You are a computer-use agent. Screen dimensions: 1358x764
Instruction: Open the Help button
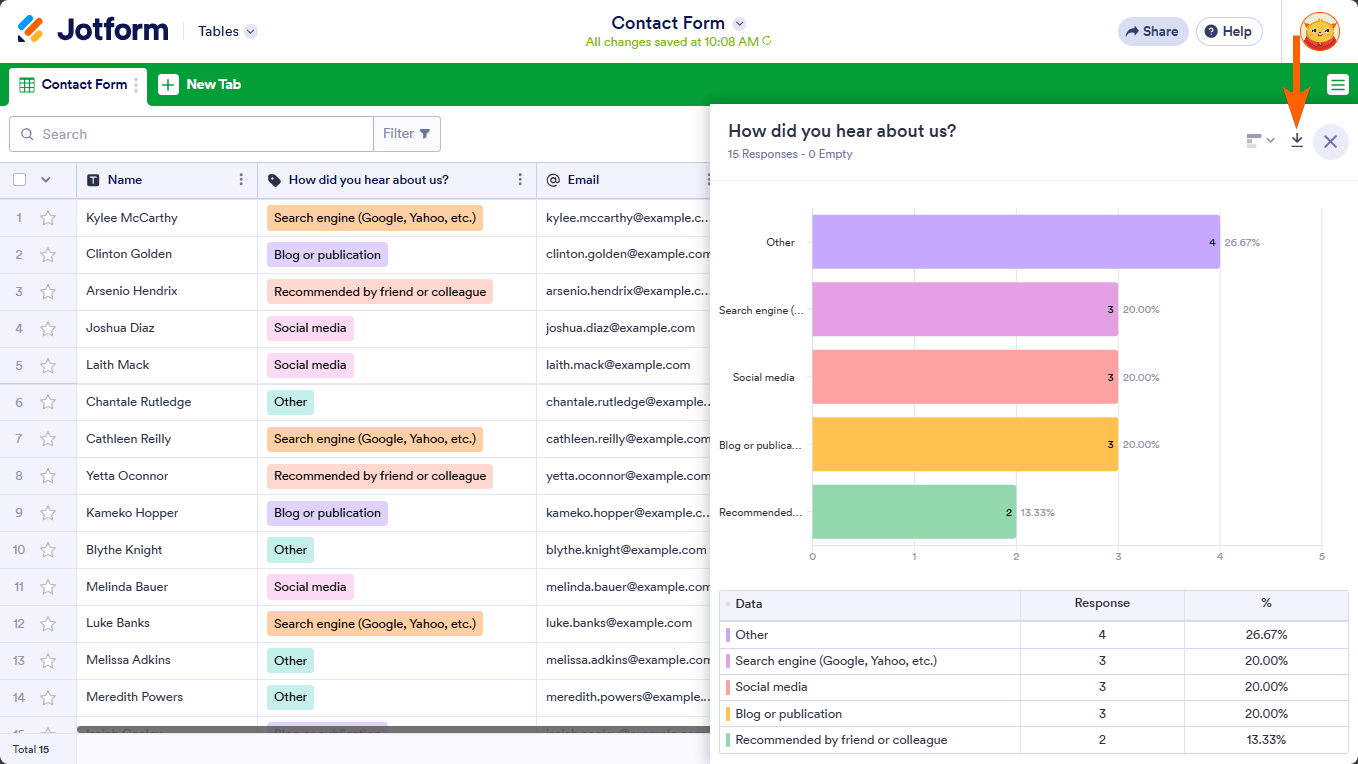click(x=1228, y=31)
